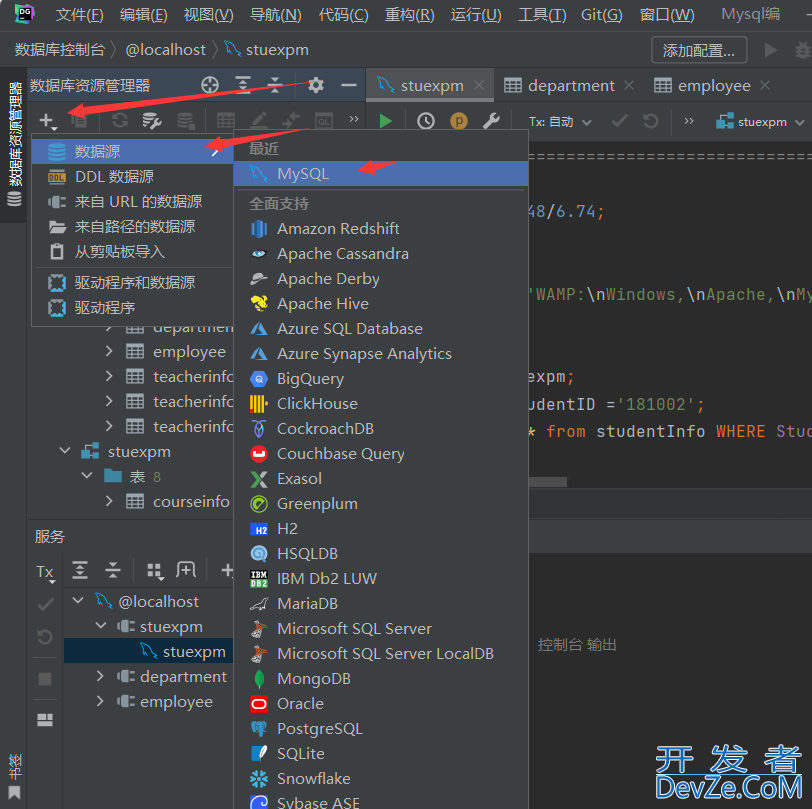Open explorer settings gear icon
The height and width of the screenshot is (809, 812).
tap(316, 85)
